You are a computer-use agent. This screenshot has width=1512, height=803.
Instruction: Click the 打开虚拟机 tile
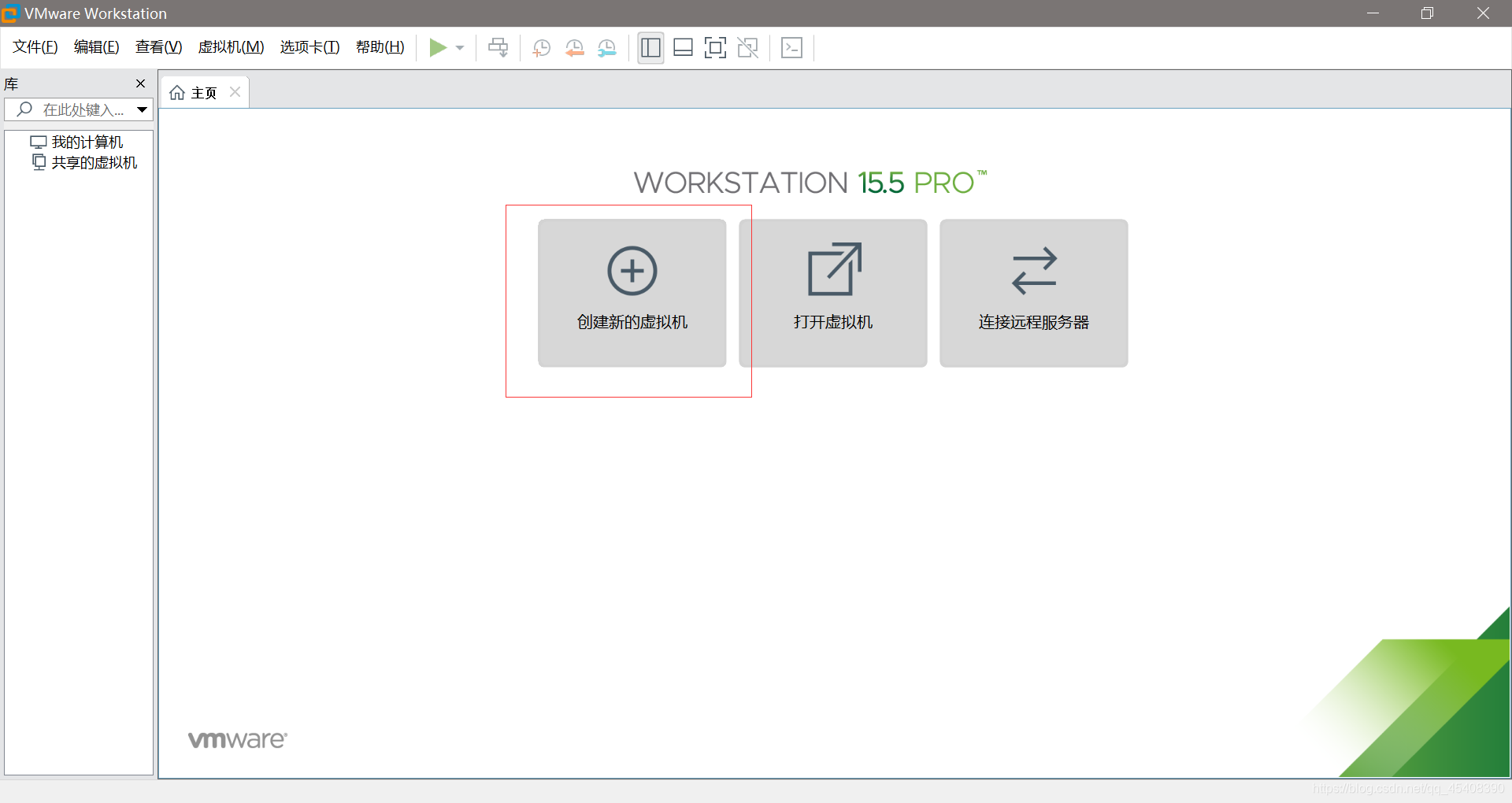(832, 293)
